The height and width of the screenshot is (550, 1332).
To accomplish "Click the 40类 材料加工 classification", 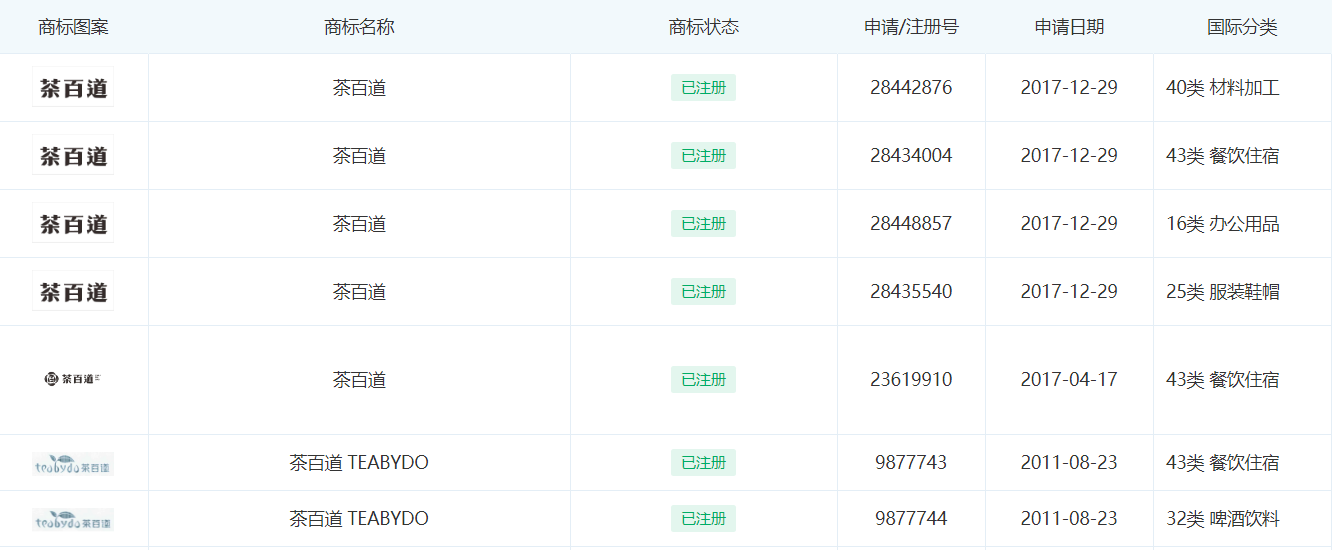I will point(1223,88).
